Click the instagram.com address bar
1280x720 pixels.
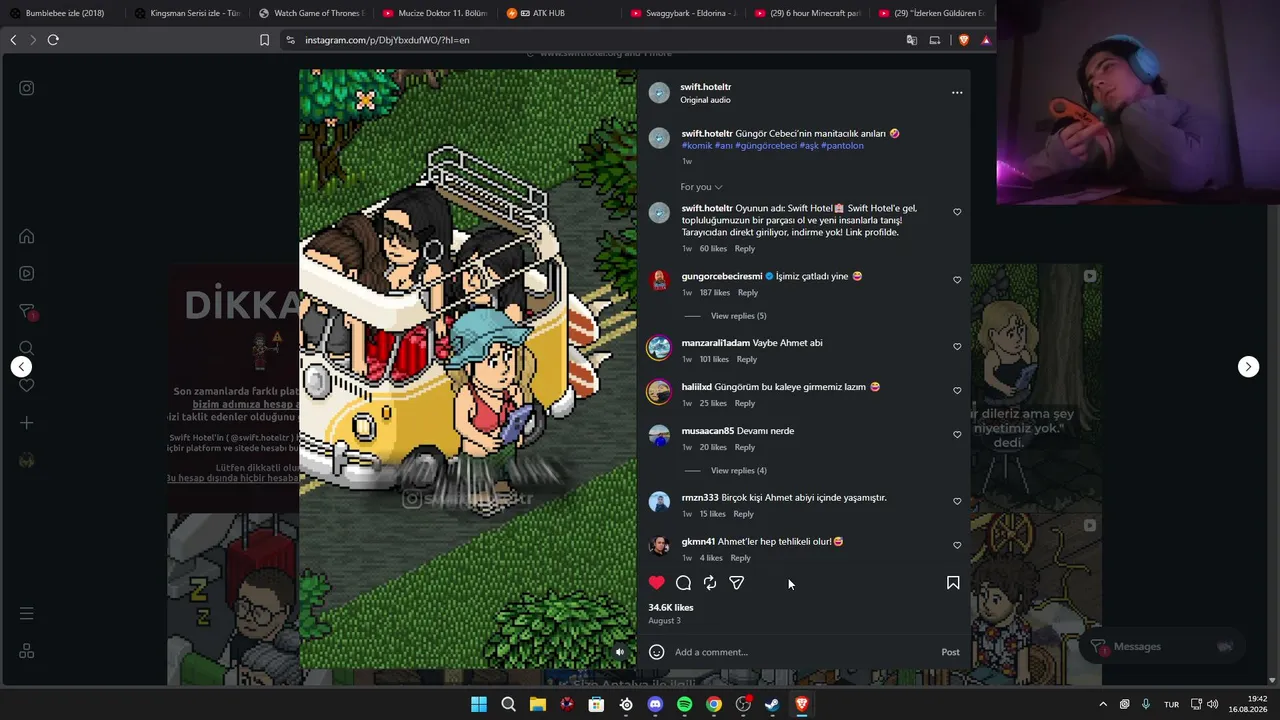click(590, 40)
